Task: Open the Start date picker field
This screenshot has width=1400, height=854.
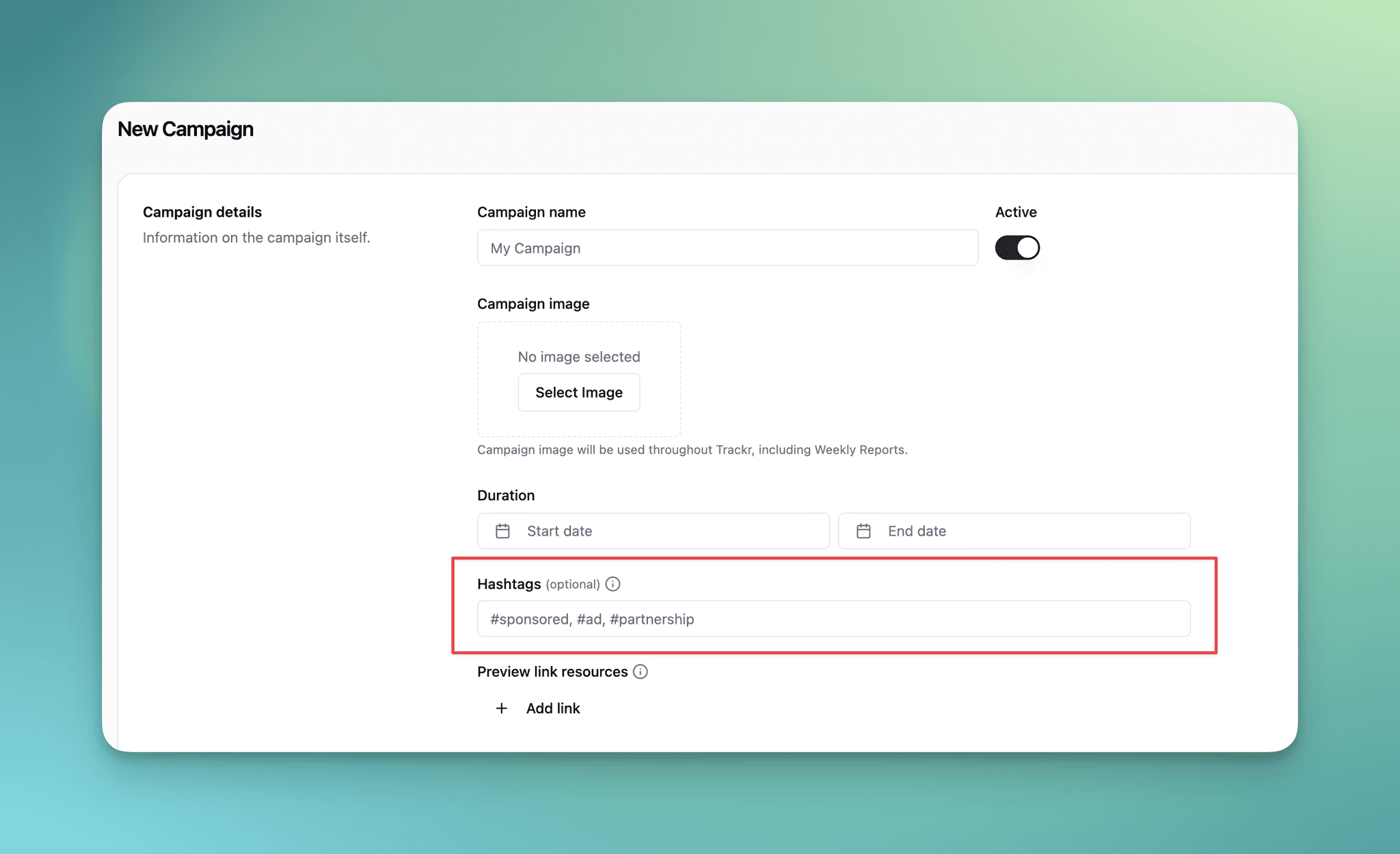Action: point(653,531)
